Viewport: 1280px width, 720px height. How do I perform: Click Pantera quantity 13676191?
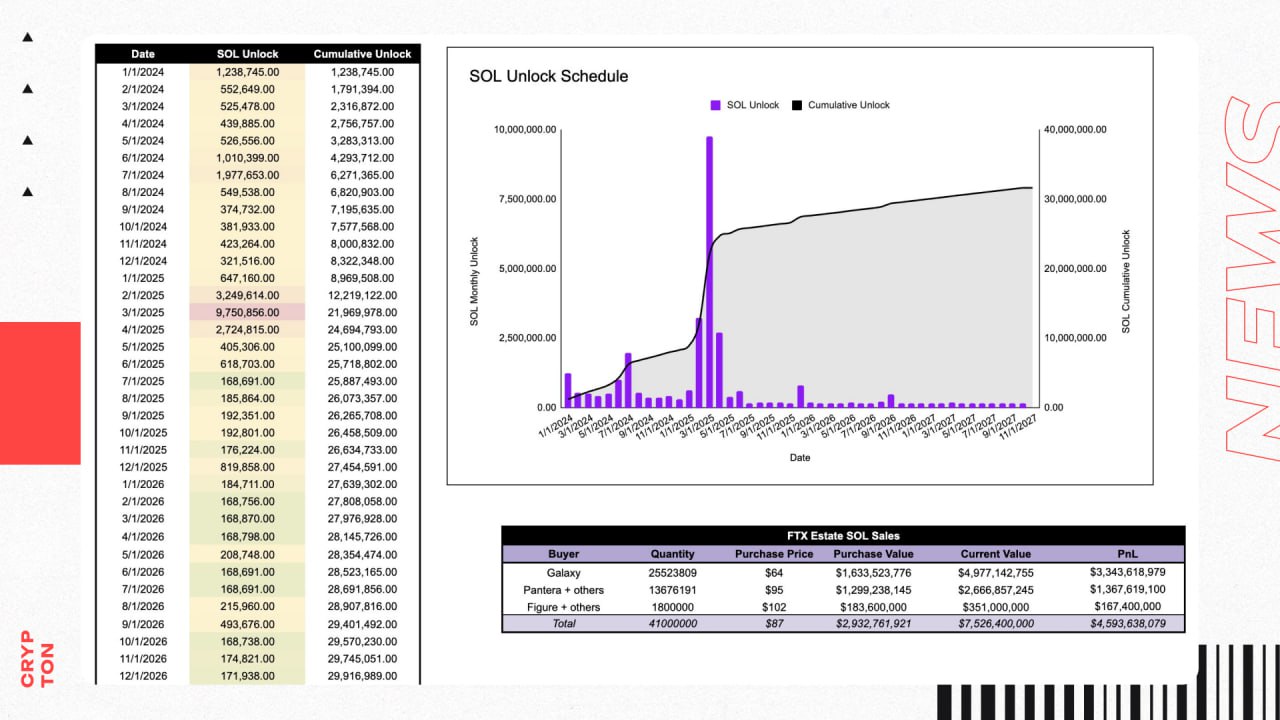tap(672, 590)
